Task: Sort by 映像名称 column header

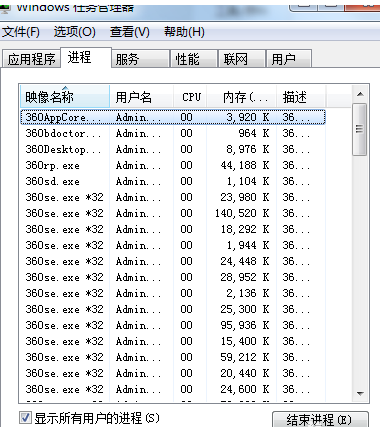Action: tap(65, 97)
